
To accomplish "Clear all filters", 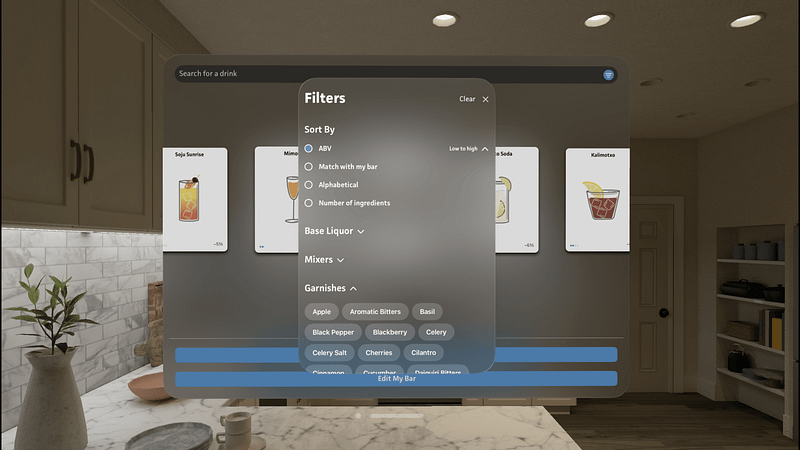I will coord(467,99).
